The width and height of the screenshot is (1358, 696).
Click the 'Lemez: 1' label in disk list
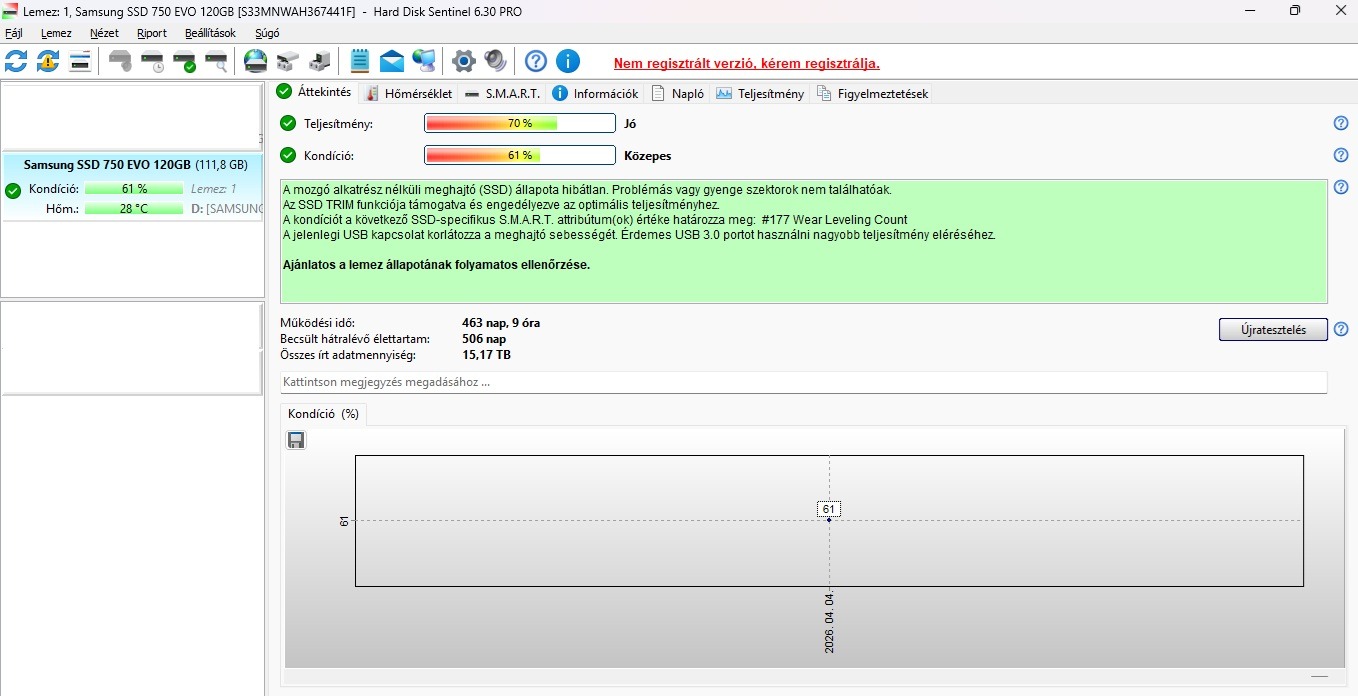coord(214,189)
